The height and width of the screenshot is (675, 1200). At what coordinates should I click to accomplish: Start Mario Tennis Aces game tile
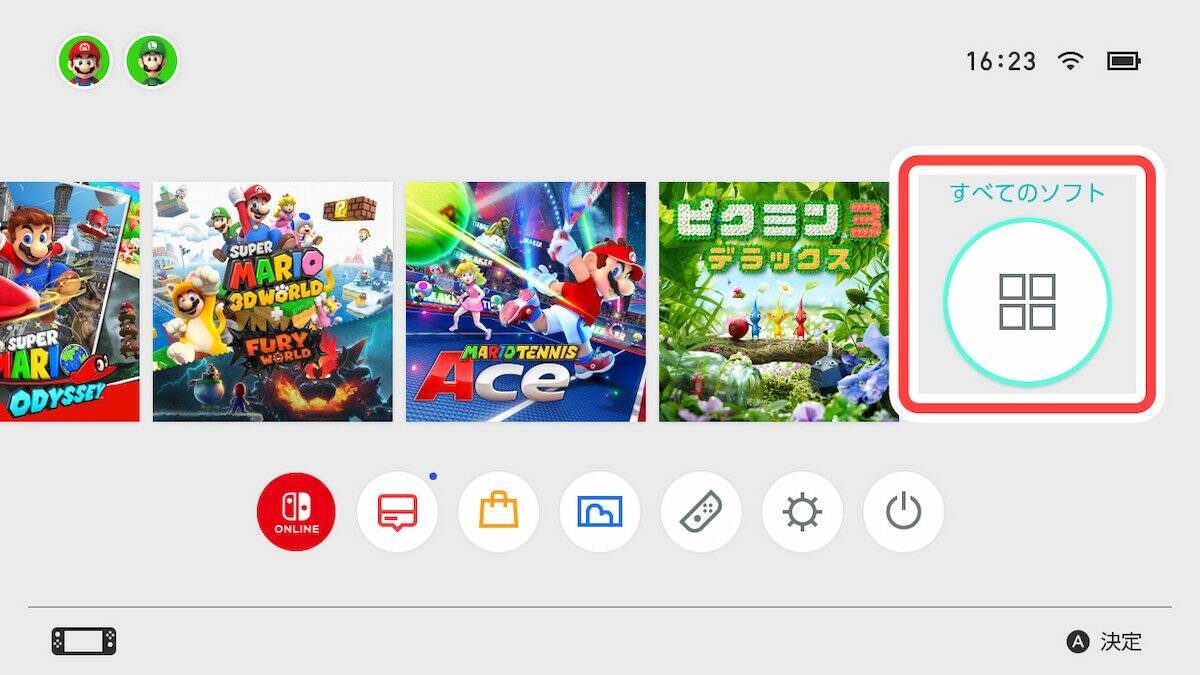(526, 301)
